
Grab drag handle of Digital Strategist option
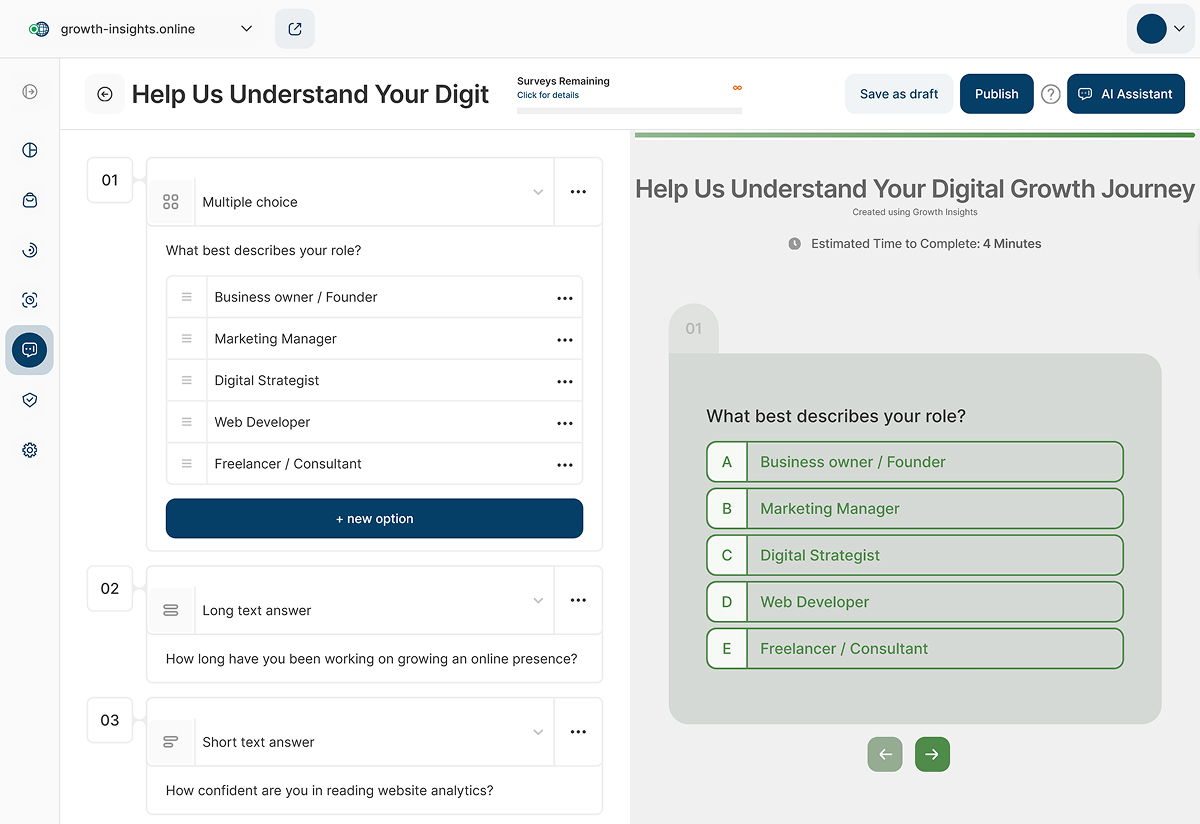[187, 380]
